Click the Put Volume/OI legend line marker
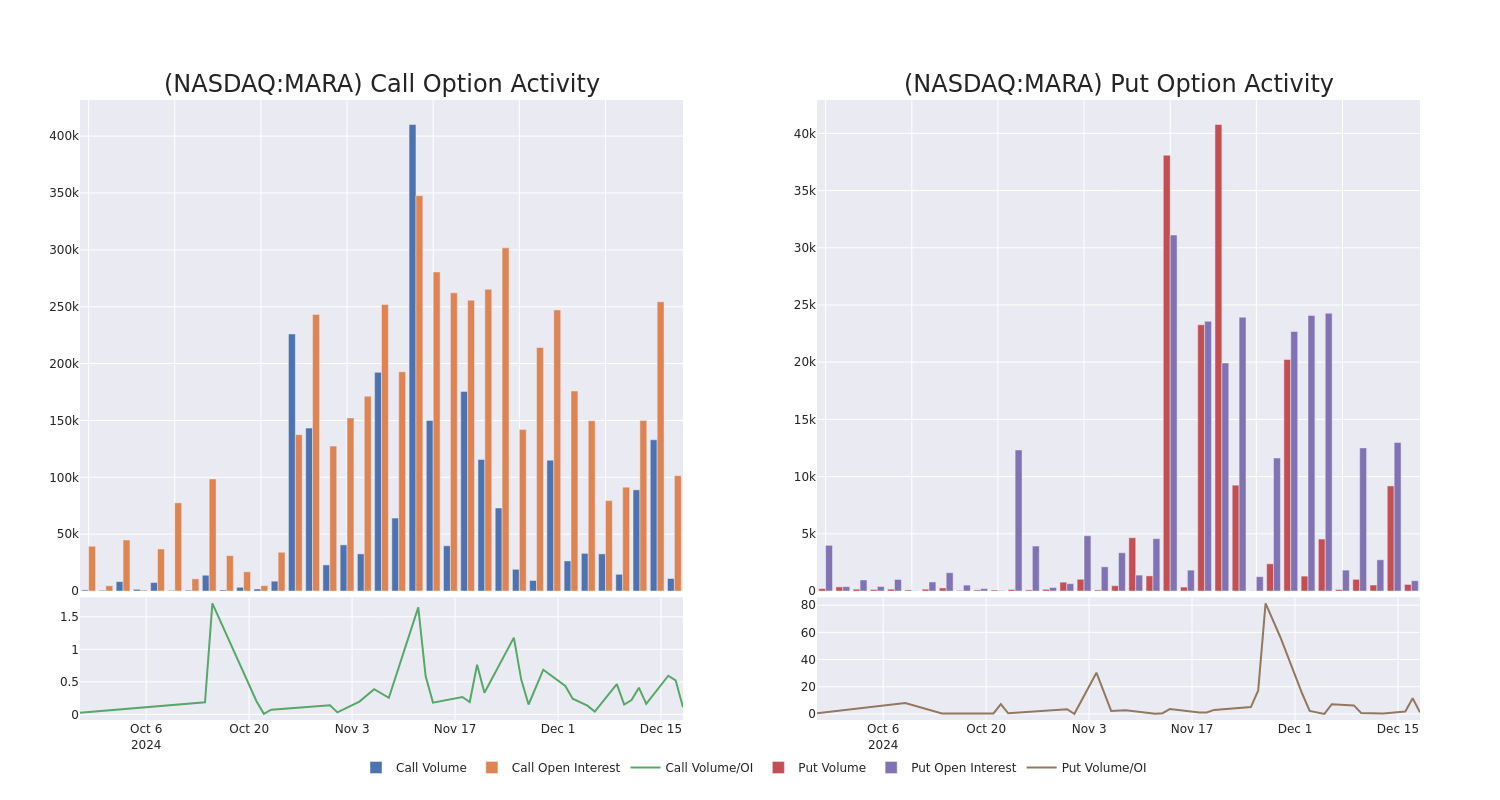The image size is (1500, 800). pos(1041,768)
